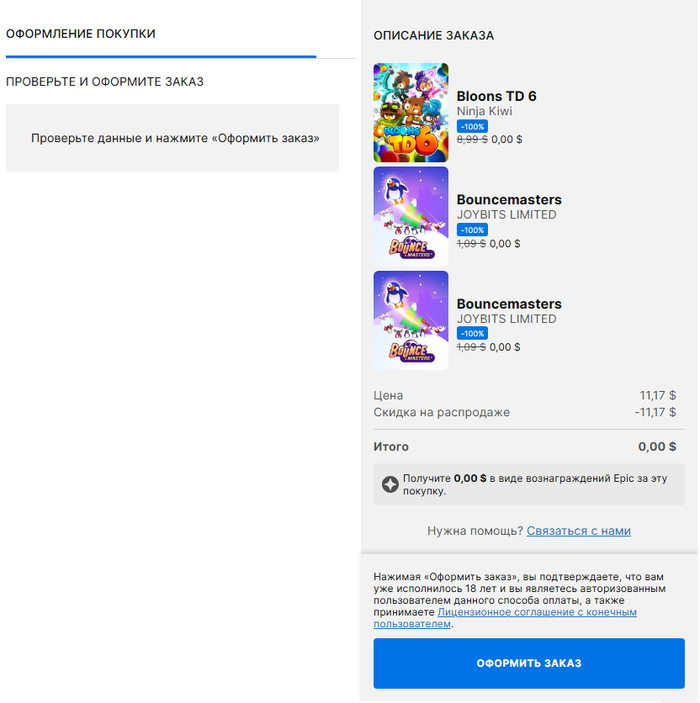Screen dimensions: 700x703
Task: Click the Bloons TD 6 cover thumbnail
Action: coord(410,113)
